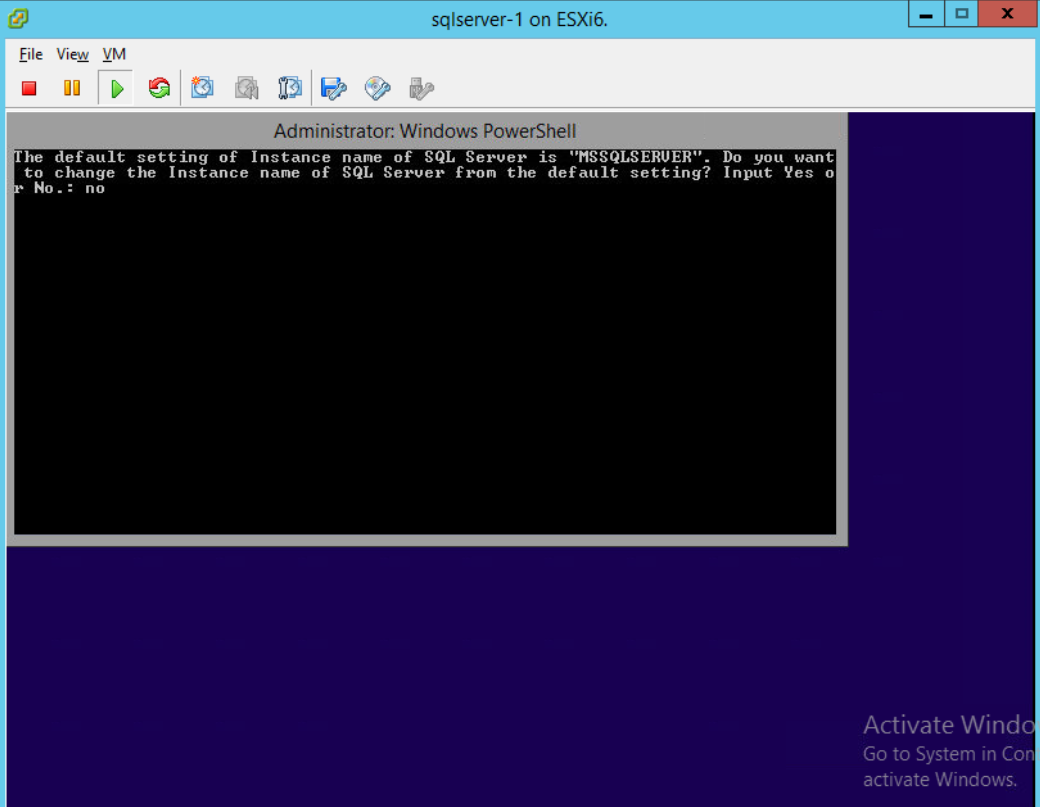
Task: Maximize the sqlserver-1 console window
Action: [x=961, y=14]
